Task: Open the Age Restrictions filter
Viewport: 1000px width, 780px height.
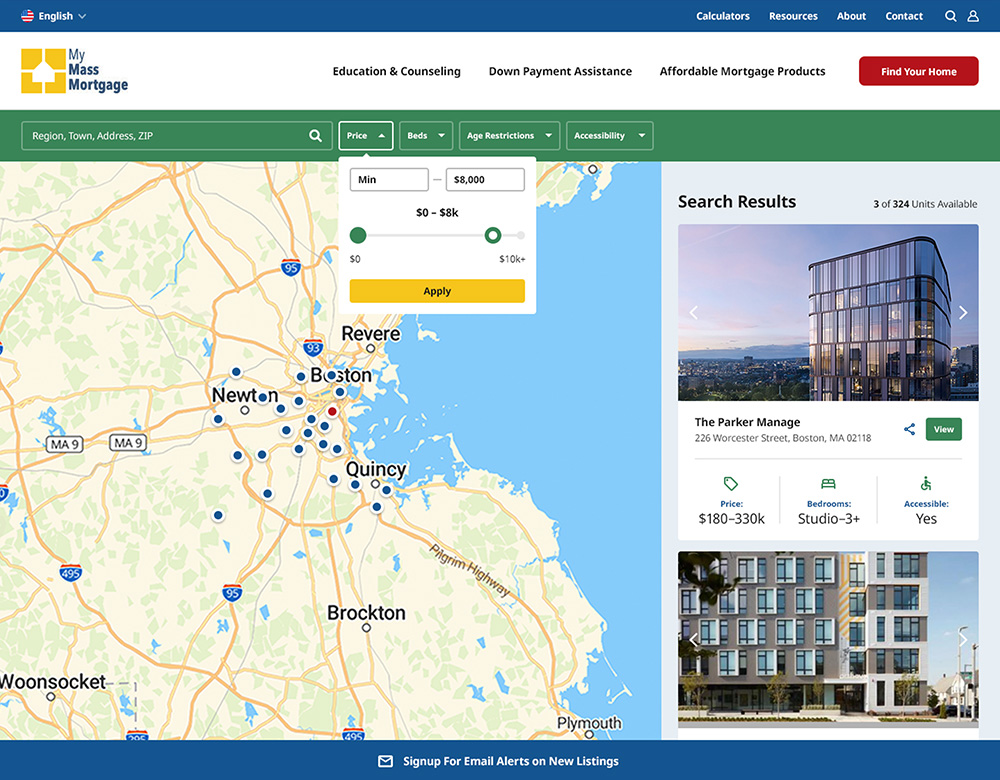Action: pos(509,136)
